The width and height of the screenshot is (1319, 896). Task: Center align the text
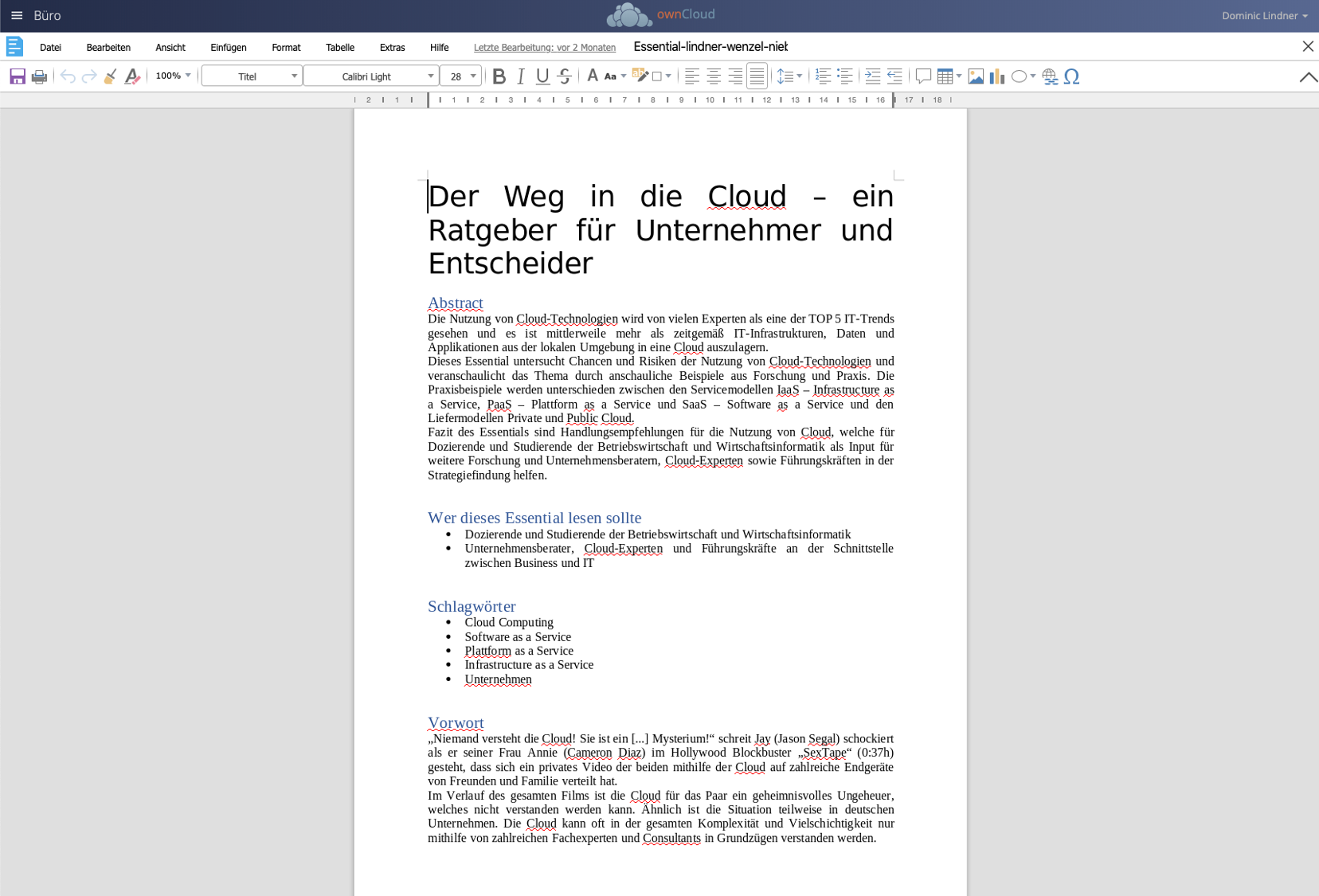pyautogui.click(x=714, y=76)
